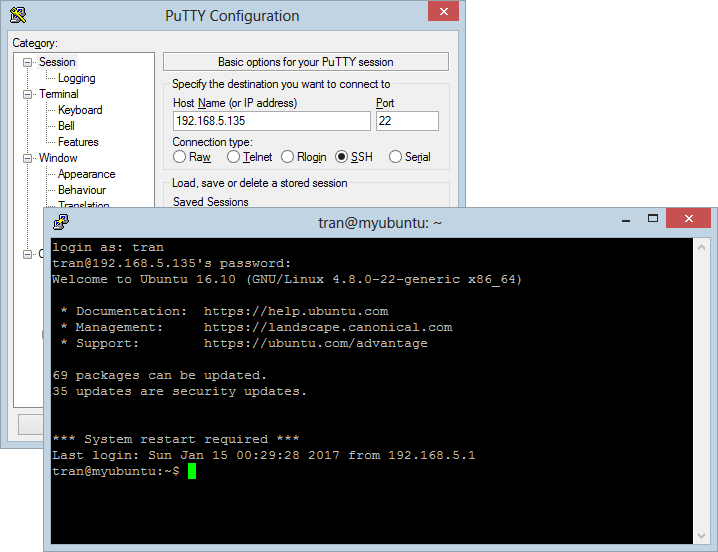Viewport: 718px width, 552px height.
Task: Open the Terminal category
Action: 59,94
